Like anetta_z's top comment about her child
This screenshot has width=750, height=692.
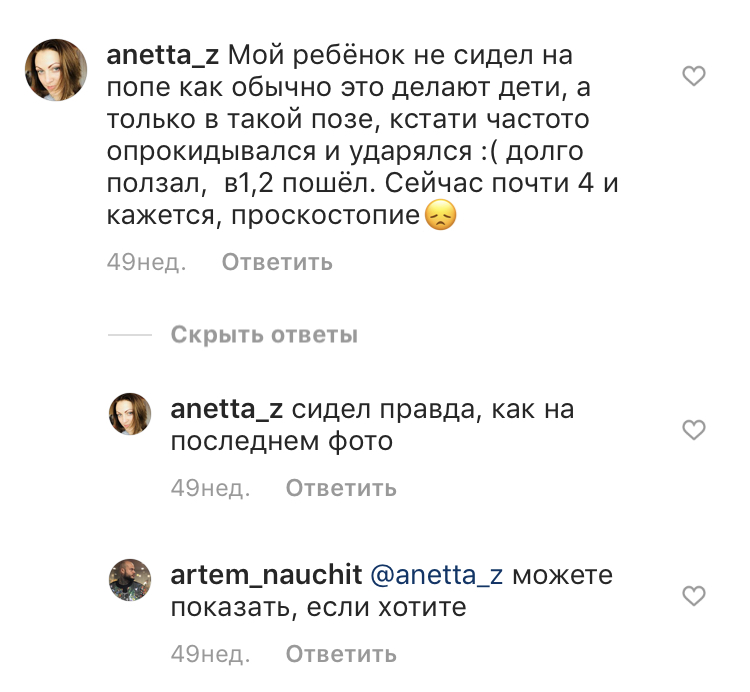coord(693,76)
